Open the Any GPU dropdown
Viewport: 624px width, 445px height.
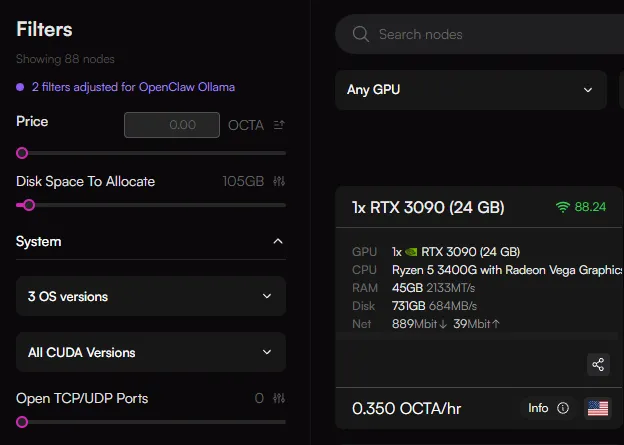click(471, 90)
